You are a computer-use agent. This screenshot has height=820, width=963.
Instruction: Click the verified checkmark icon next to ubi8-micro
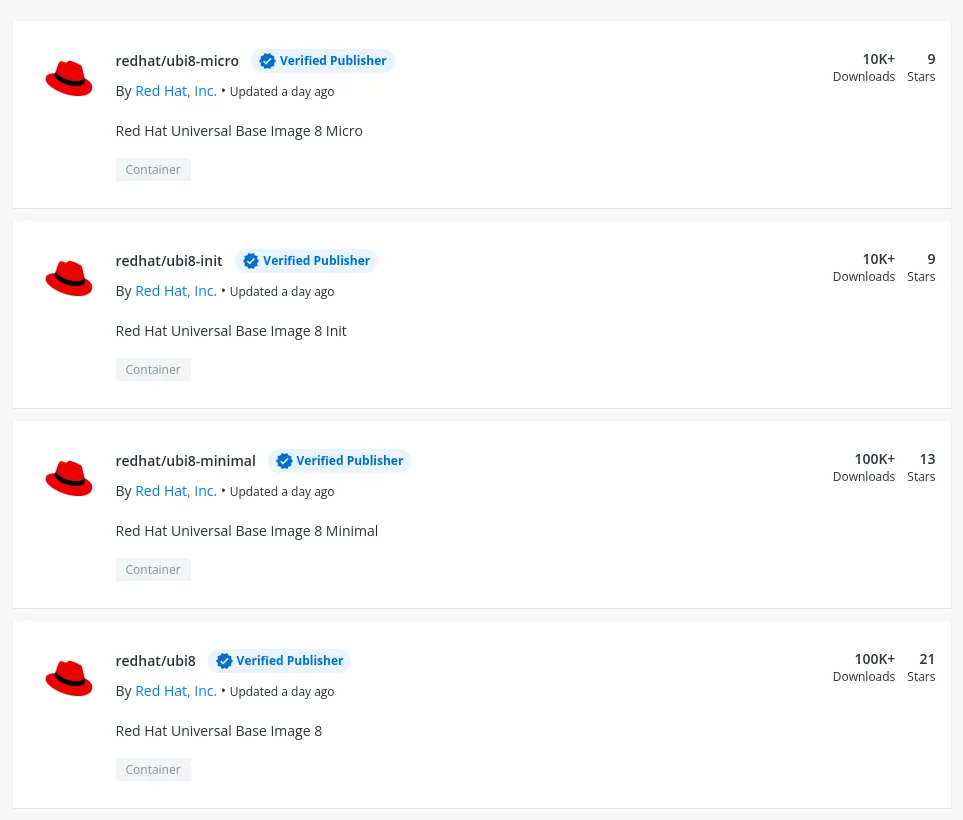pyautogui.click(x=267, y=61)
